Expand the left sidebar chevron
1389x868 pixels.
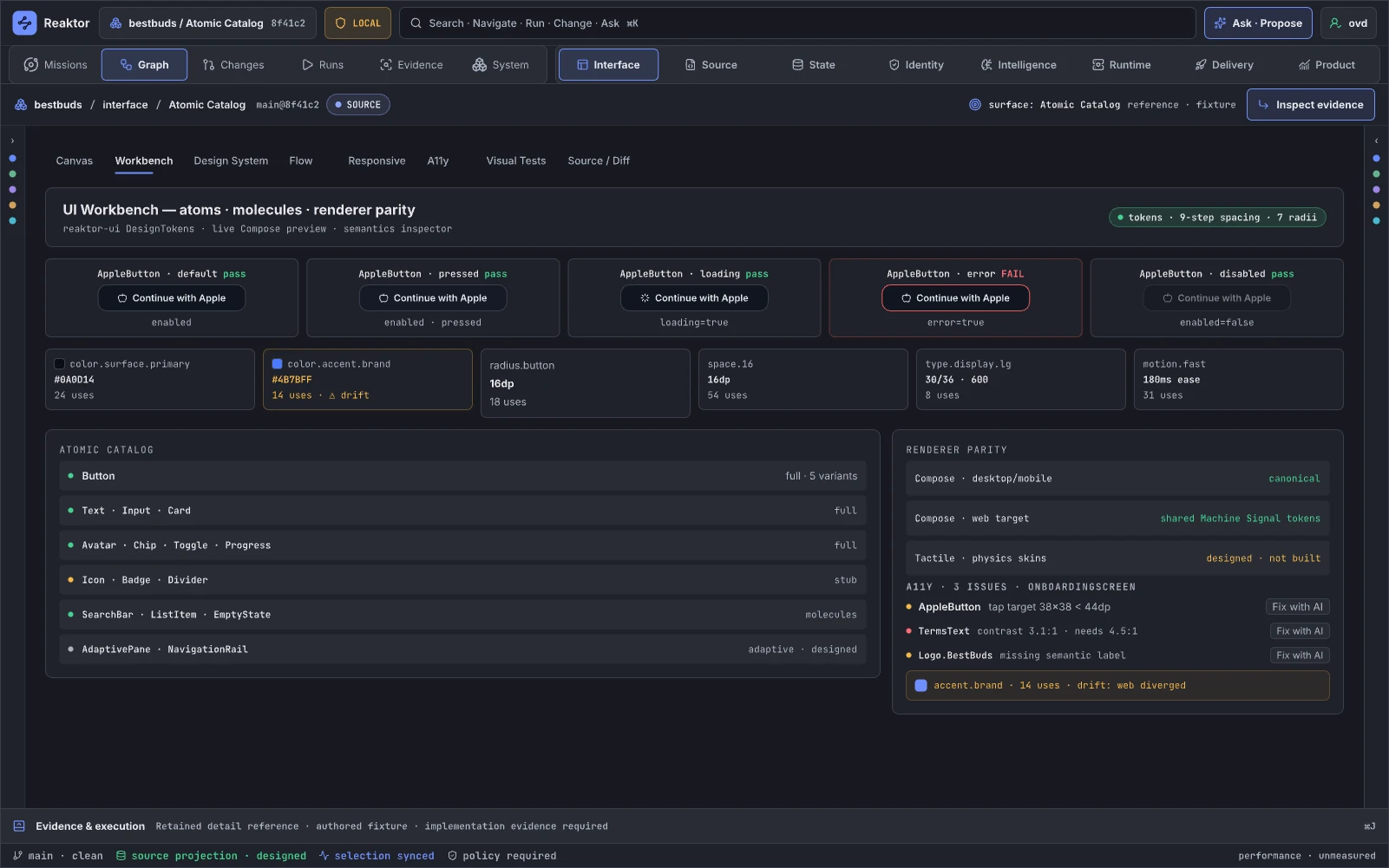pos(12,140)
